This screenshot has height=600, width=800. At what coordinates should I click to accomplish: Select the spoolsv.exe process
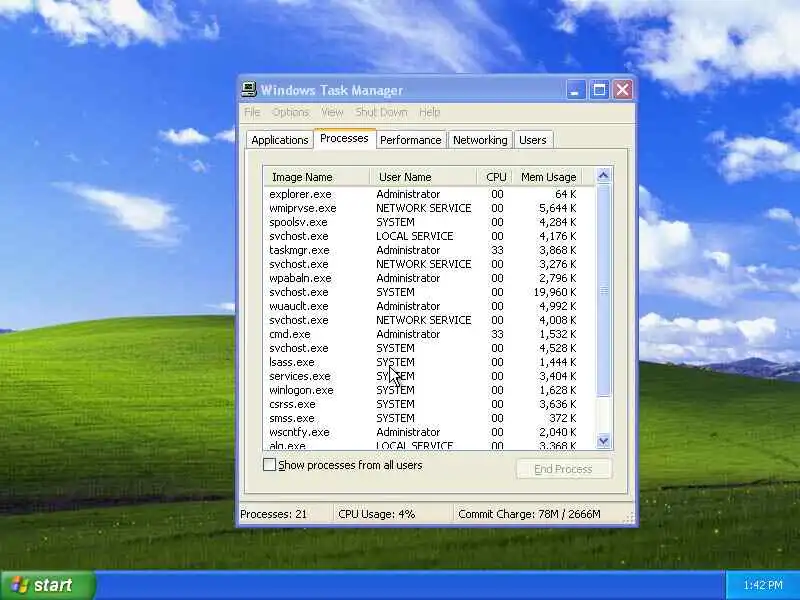(x=429, y=222)
